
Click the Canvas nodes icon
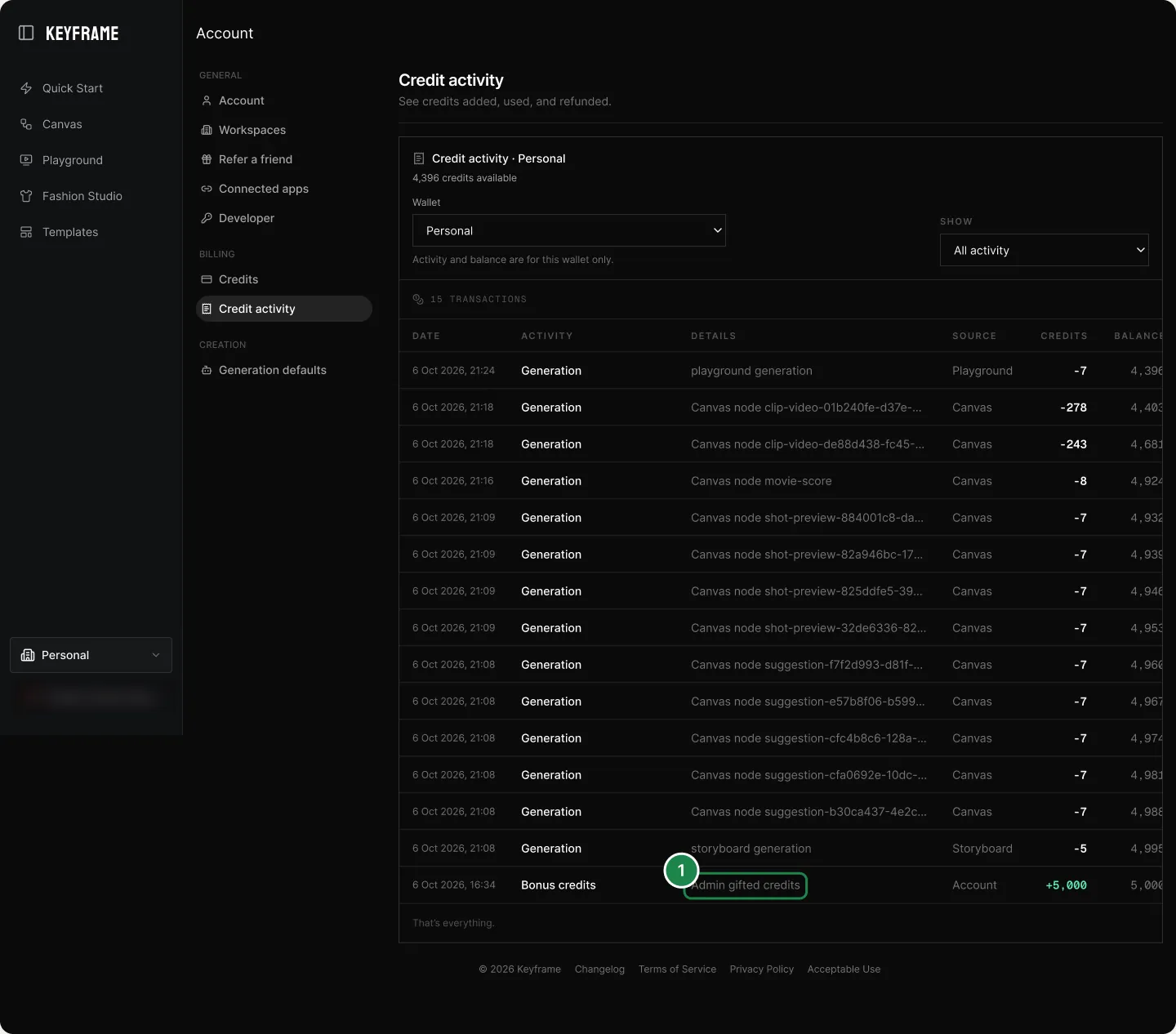pos(26,124)
